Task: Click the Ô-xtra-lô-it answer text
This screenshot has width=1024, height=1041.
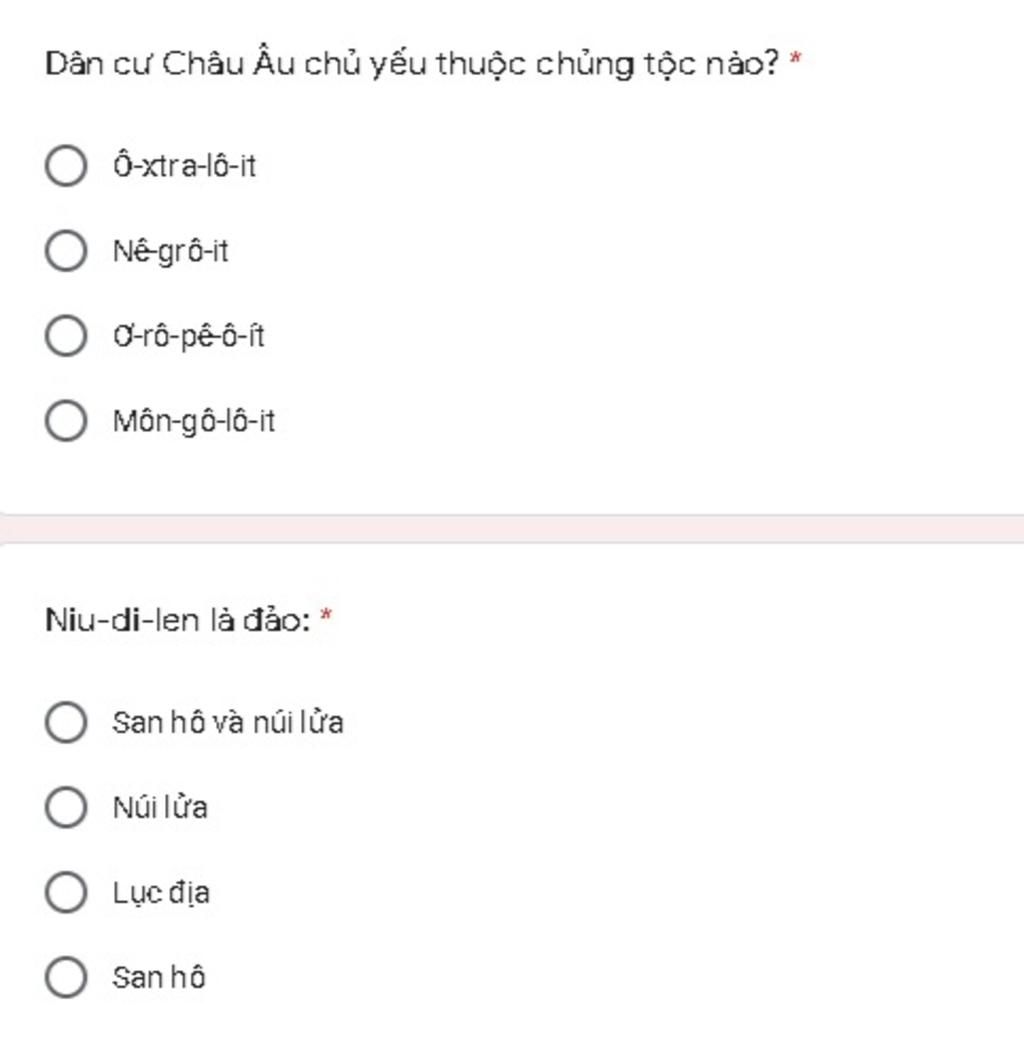Action: 184,166
